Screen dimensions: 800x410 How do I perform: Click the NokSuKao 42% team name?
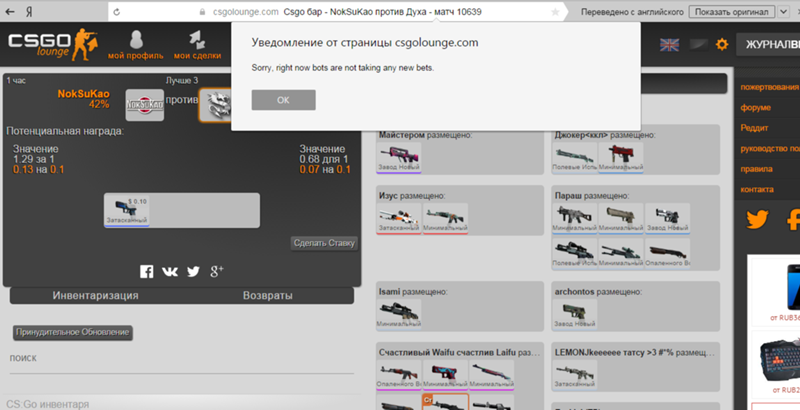click(84, 99)
